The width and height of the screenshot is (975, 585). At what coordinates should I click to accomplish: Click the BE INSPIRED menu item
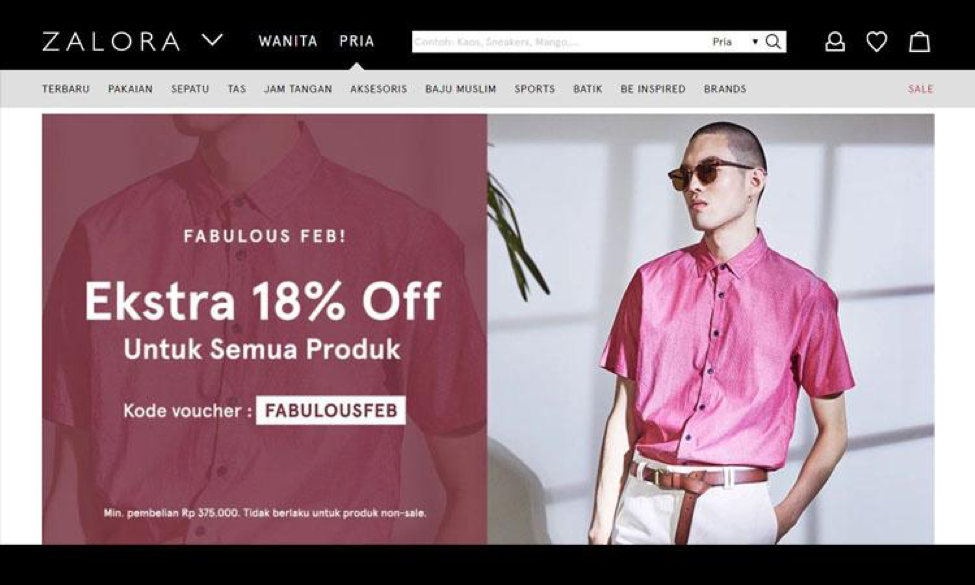click(653, 89)
